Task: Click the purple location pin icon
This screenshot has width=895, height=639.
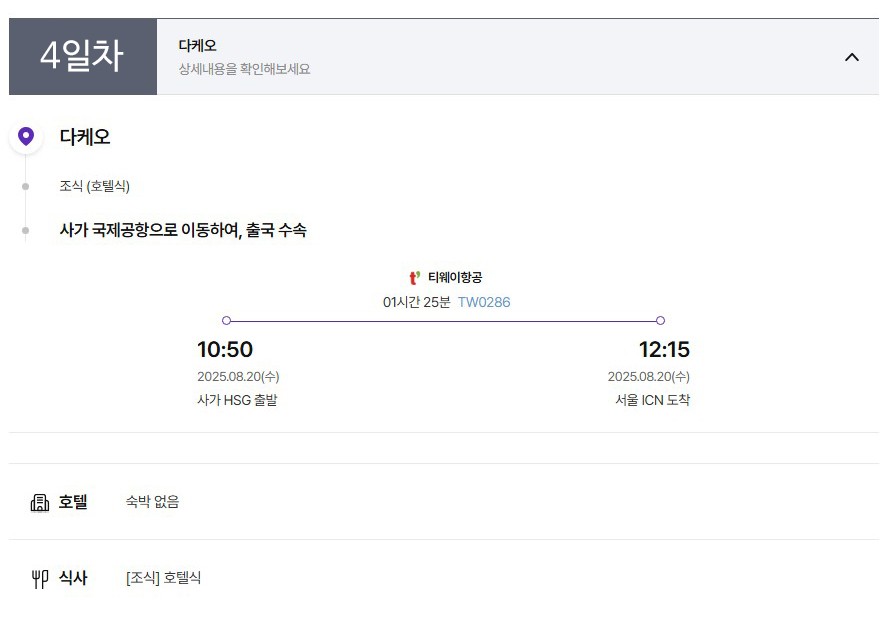Action: [26, 136]
